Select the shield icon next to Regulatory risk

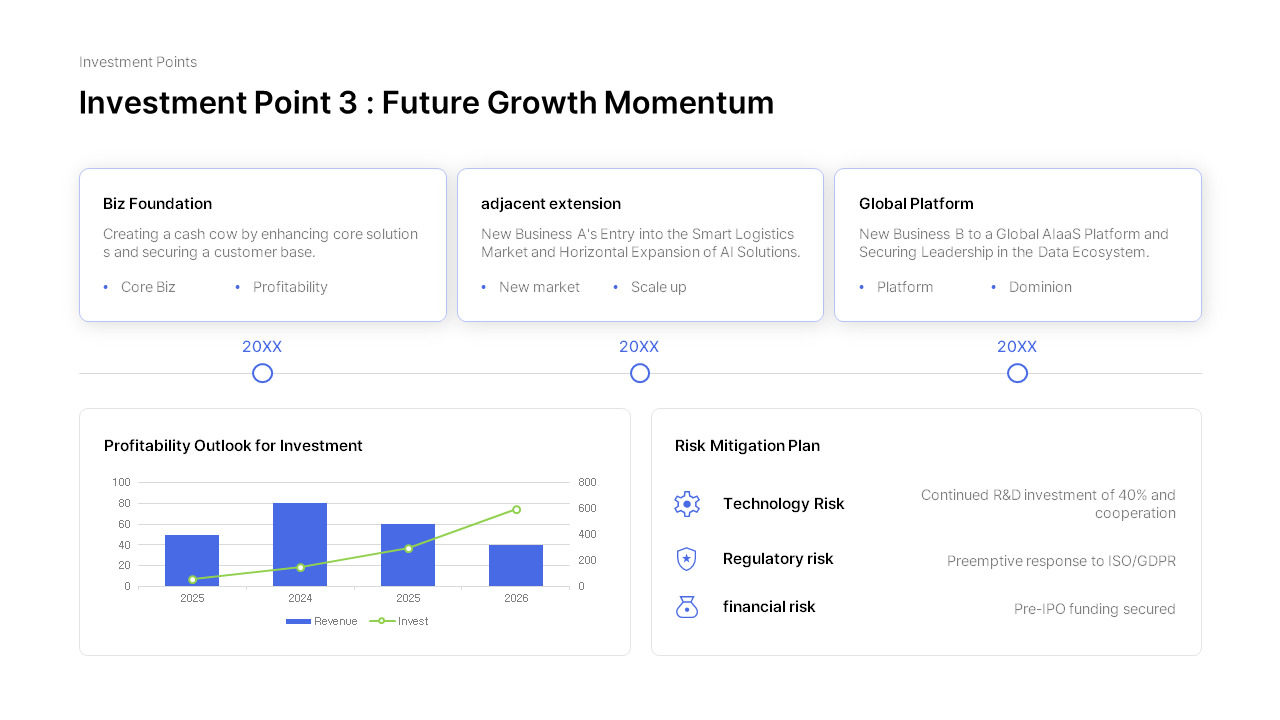[686, 559]
